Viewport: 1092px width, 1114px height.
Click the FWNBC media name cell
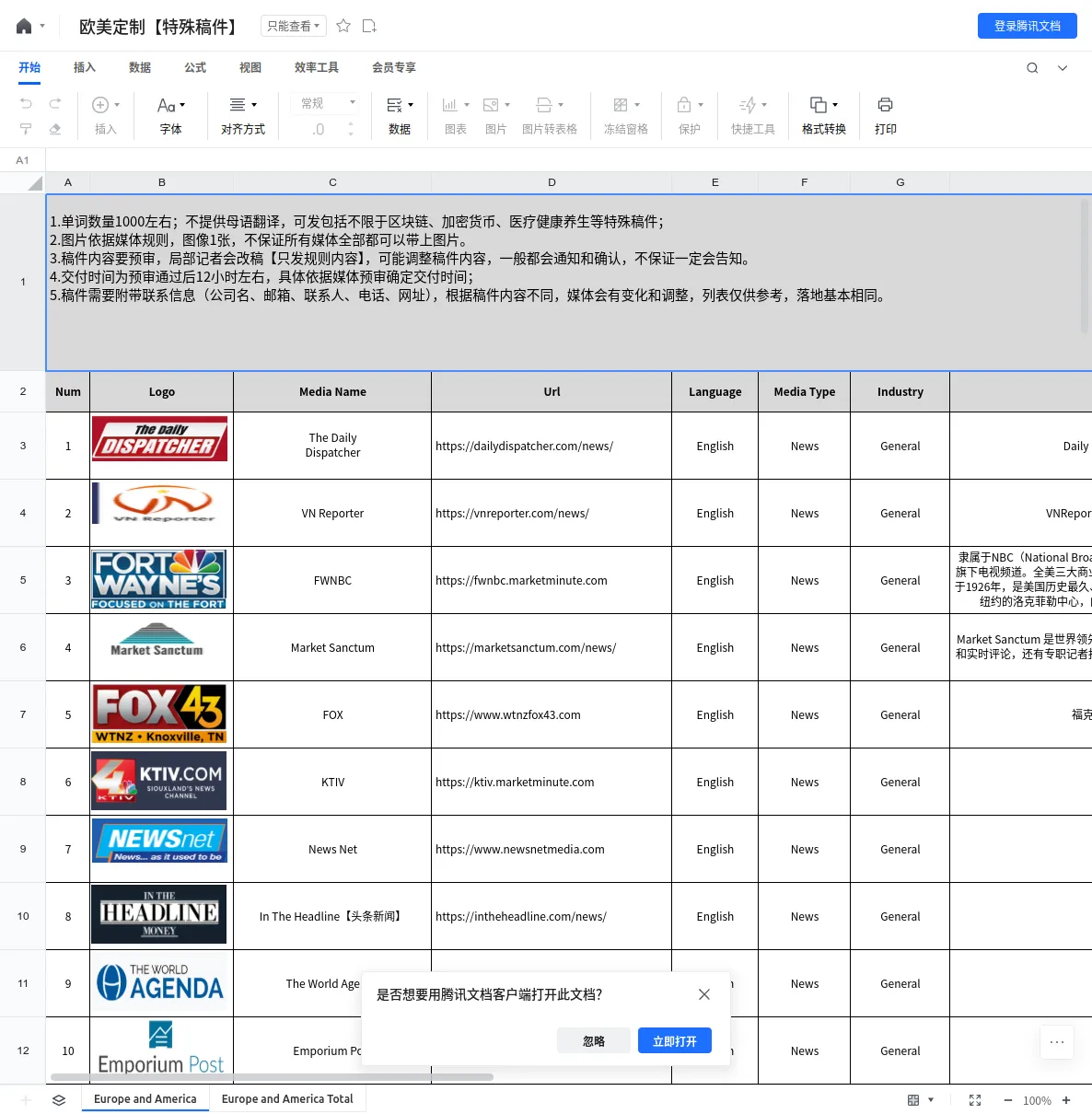[332, 580]
